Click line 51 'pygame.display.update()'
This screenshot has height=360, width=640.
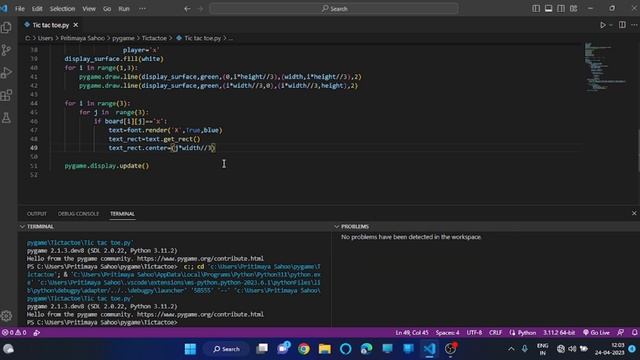[x=107, y=166]
